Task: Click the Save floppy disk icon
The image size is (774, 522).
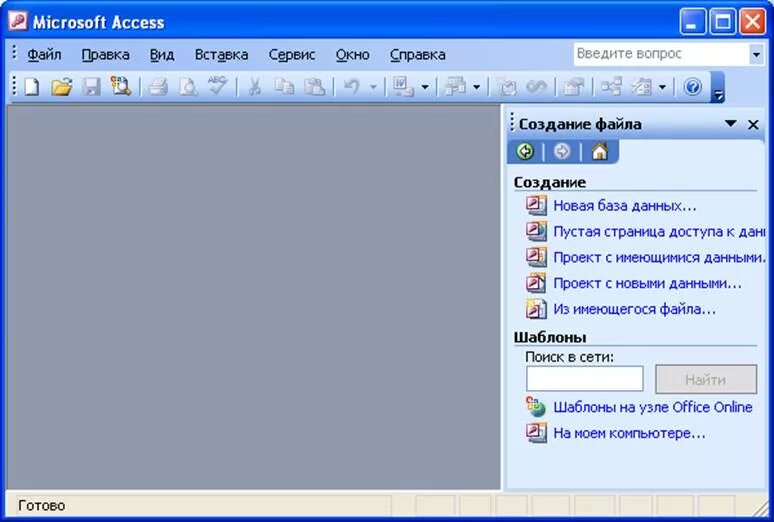Action: click(91, 87)
